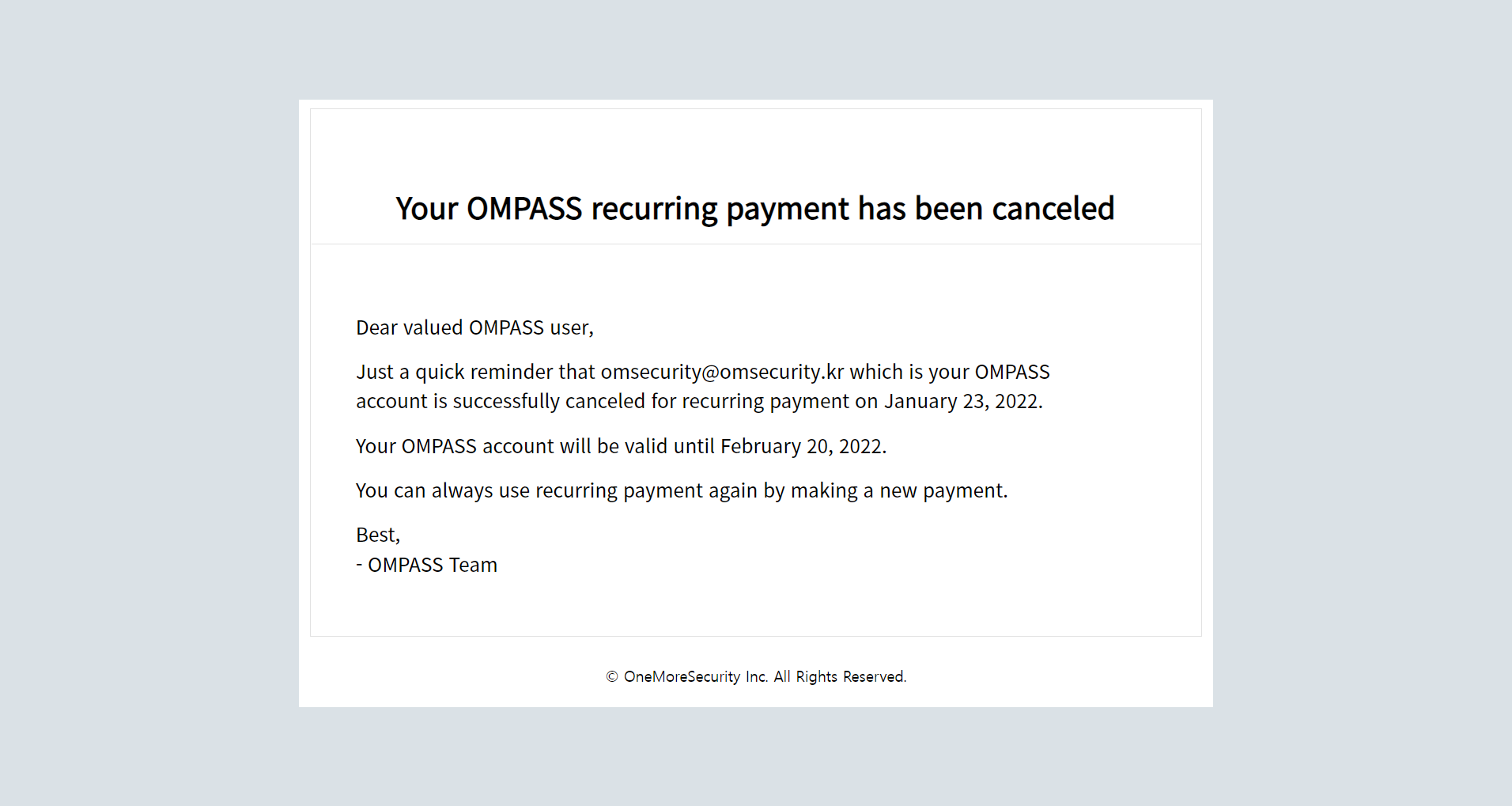Click "OMPASS" in the heading title

pyautogui.click(x=524, y=209)
